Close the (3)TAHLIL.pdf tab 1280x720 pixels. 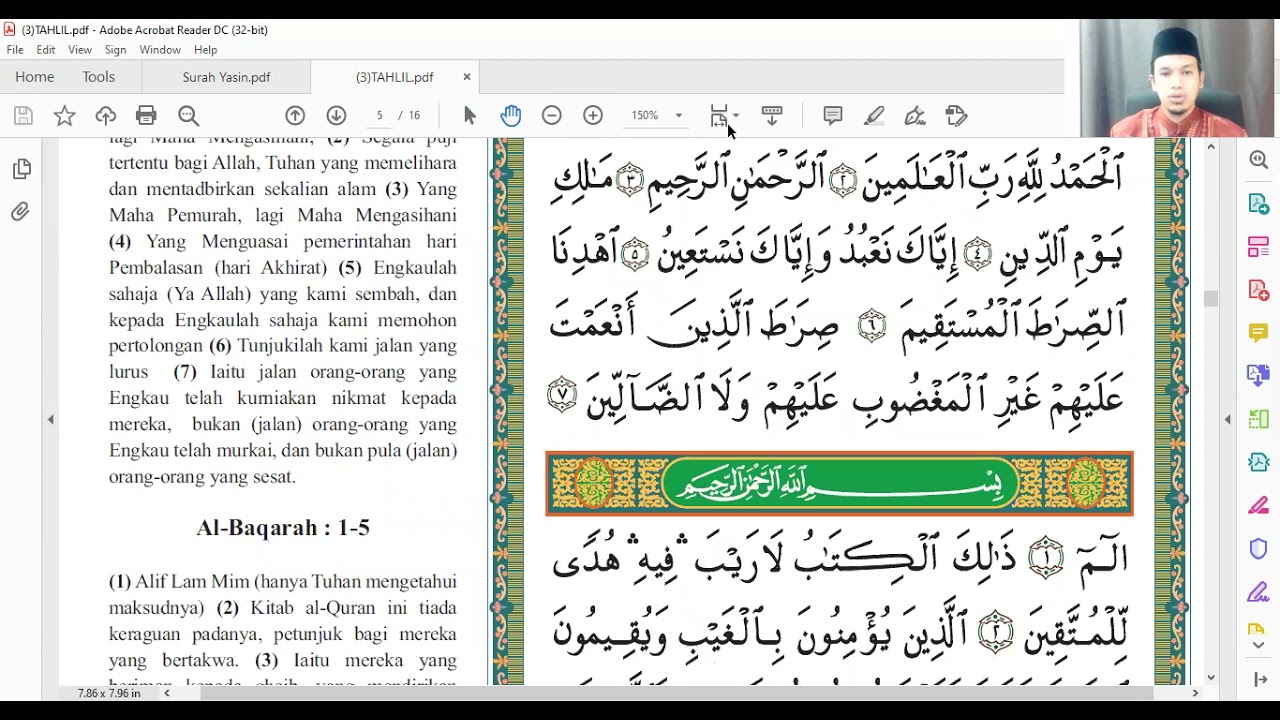[466, 77]
